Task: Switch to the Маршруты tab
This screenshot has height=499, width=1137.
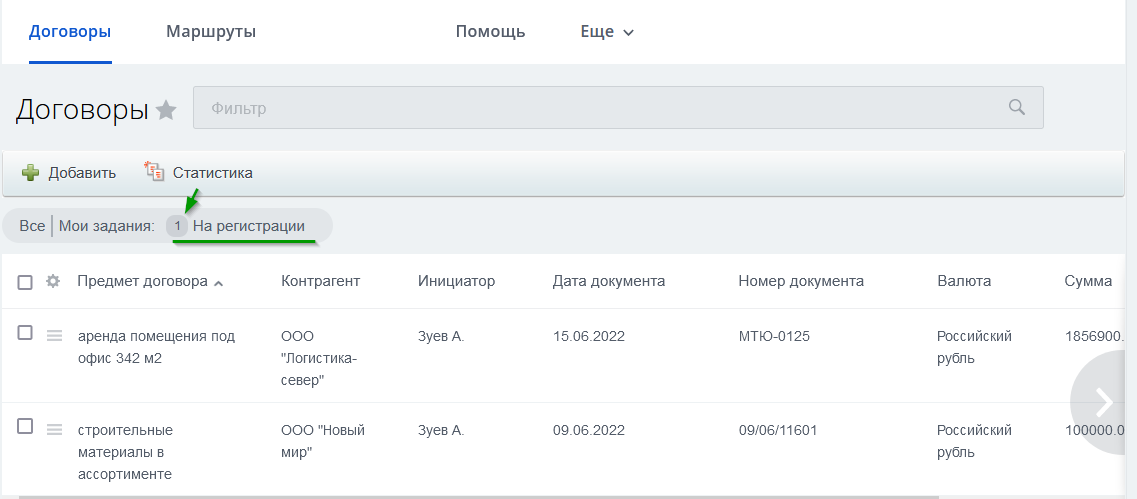Action: (211, 32)
